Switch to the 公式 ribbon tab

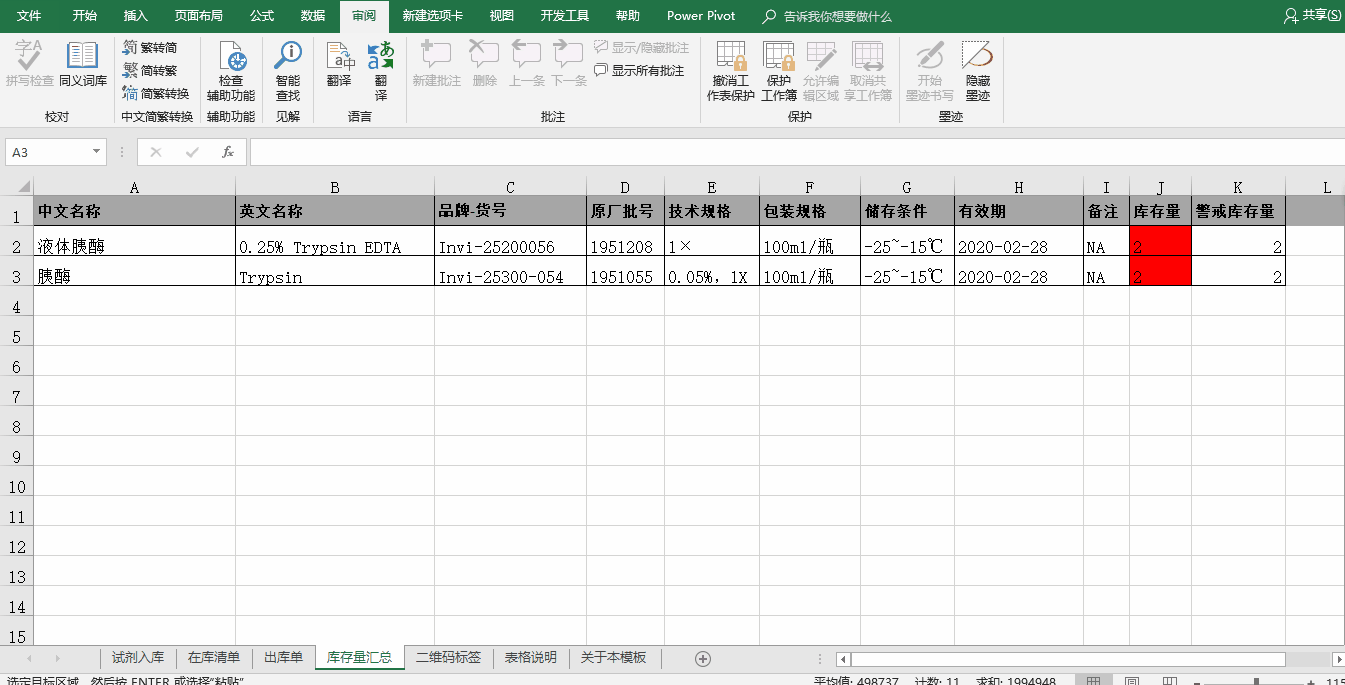coord(262,16)
